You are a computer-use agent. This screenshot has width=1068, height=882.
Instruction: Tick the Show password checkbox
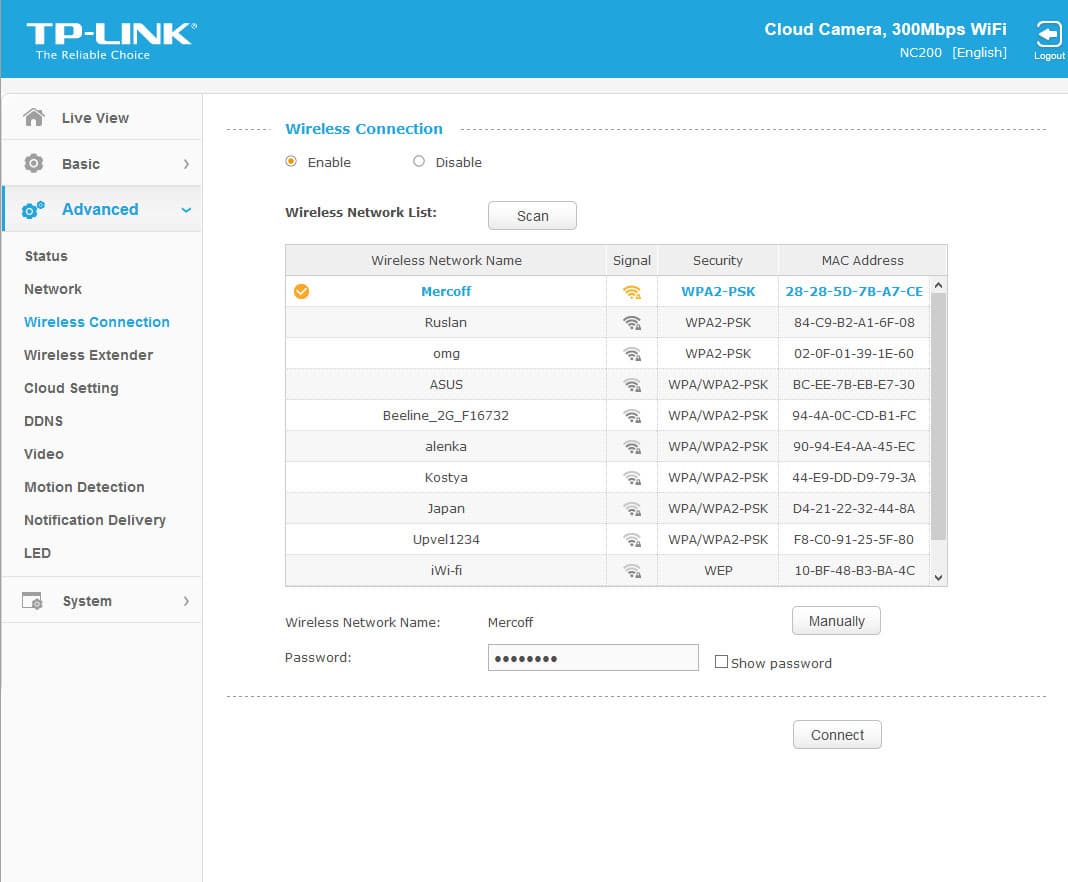[721, 662]
